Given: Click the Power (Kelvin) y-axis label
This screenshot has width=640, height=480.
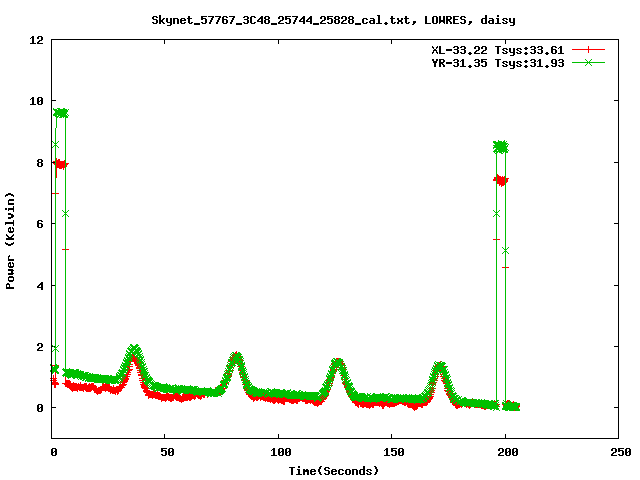Looking at the screenshot, I should pos(11,239).
